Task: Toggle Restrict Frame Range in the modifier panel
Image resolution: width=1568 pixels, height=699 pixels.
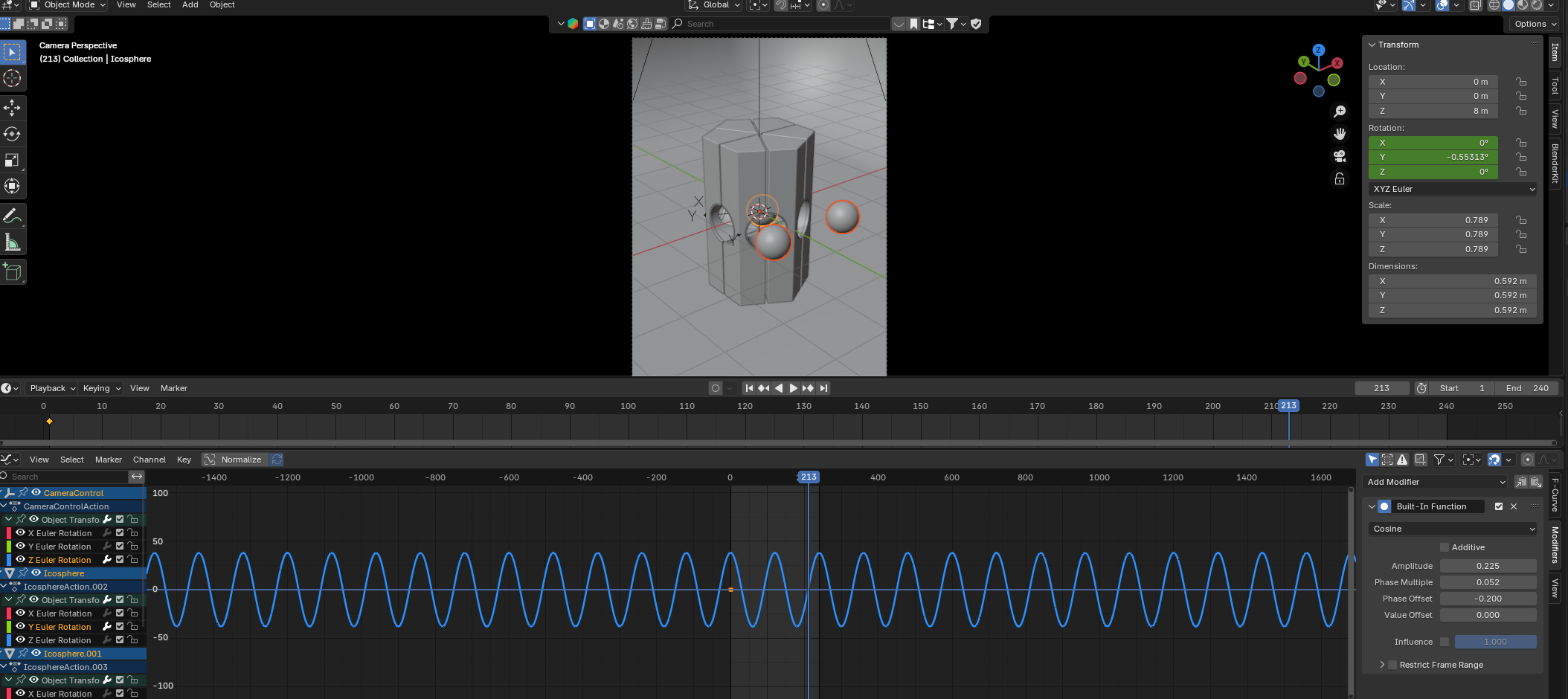Action: pos(1392,664)
